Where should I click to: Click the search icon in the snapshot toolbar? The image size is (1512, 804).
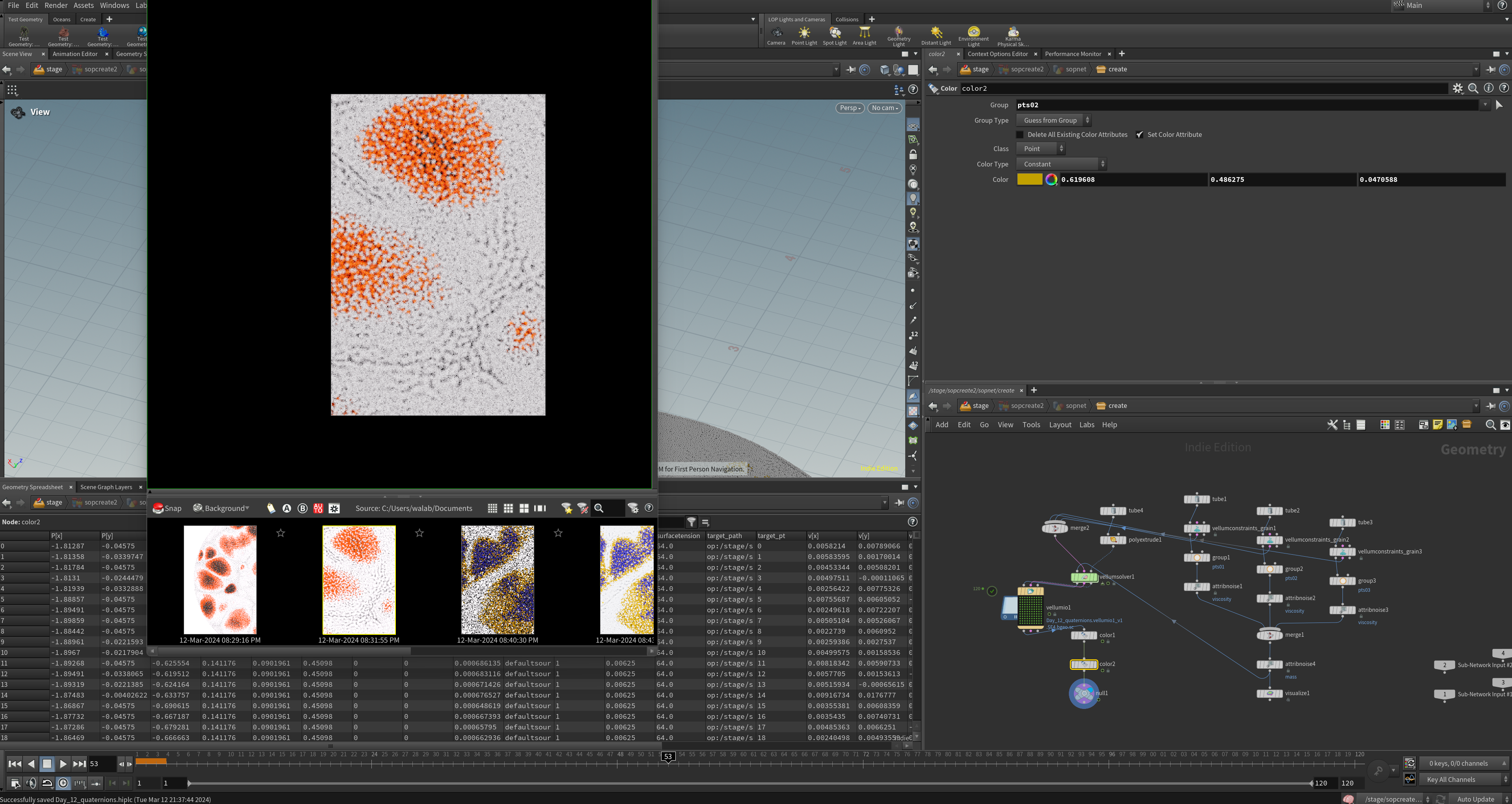[x=599, y=508]
